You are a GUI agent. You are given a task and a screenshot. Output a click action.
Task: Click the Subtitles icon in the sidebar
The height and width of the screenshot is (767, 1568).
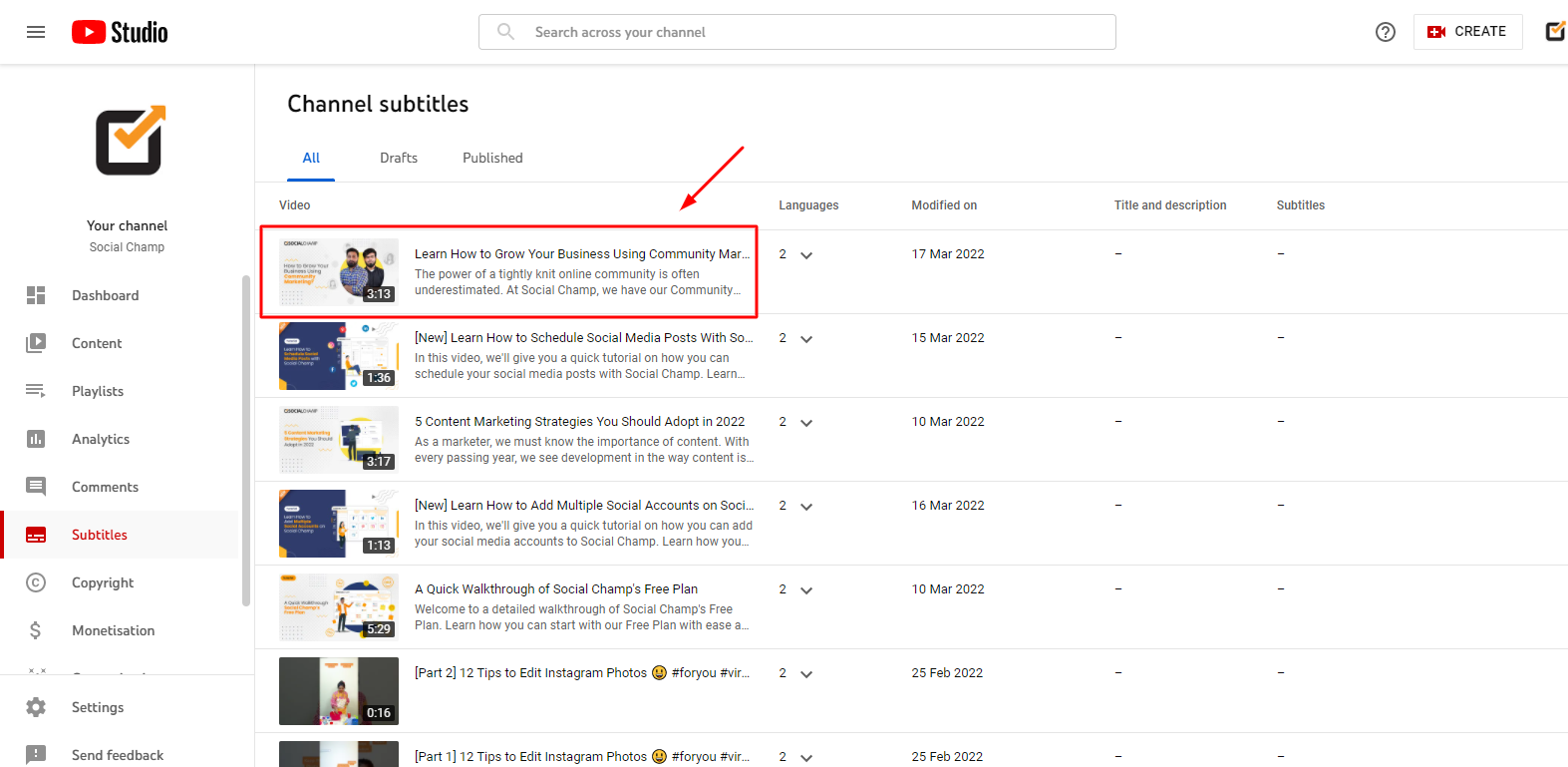[36, 535]
